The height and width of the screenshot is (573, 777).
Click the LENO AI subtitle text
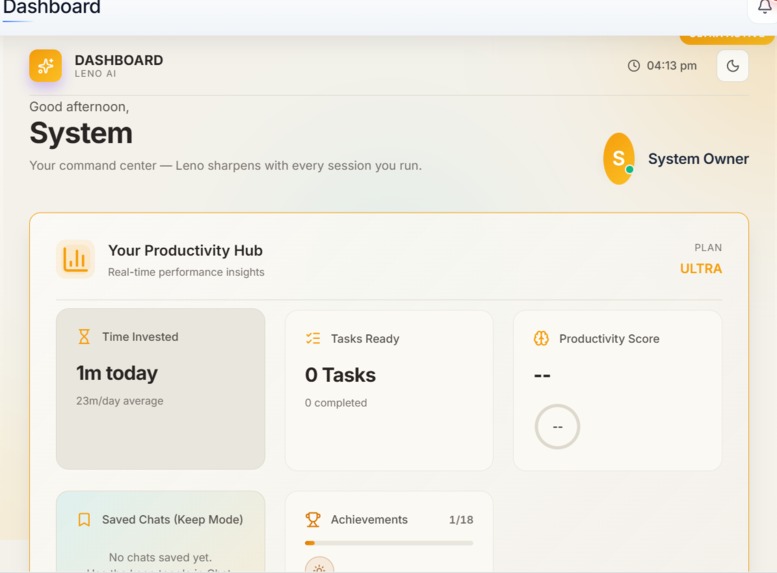[x=95, y=74]
